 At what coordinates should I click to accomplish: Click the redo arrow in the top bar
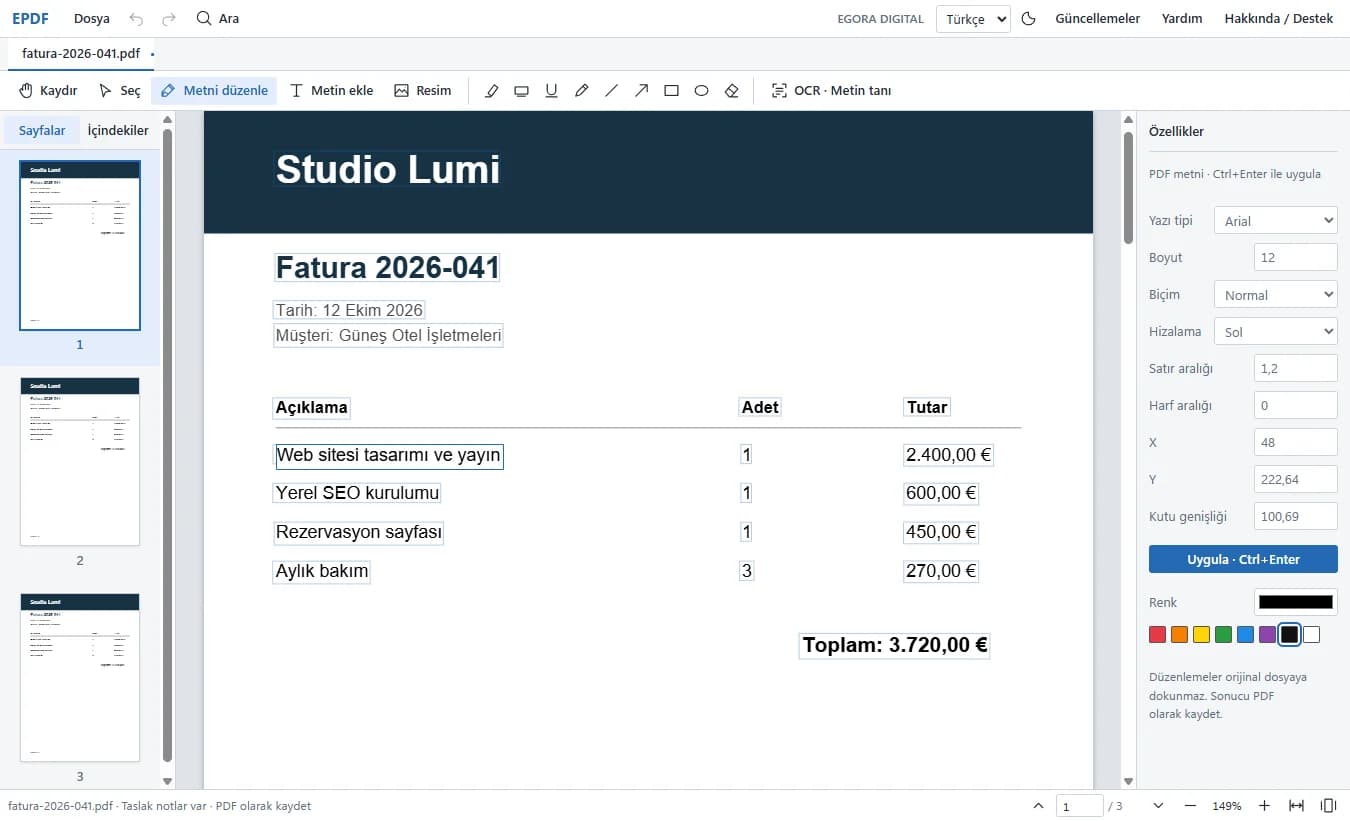(169, 19)
